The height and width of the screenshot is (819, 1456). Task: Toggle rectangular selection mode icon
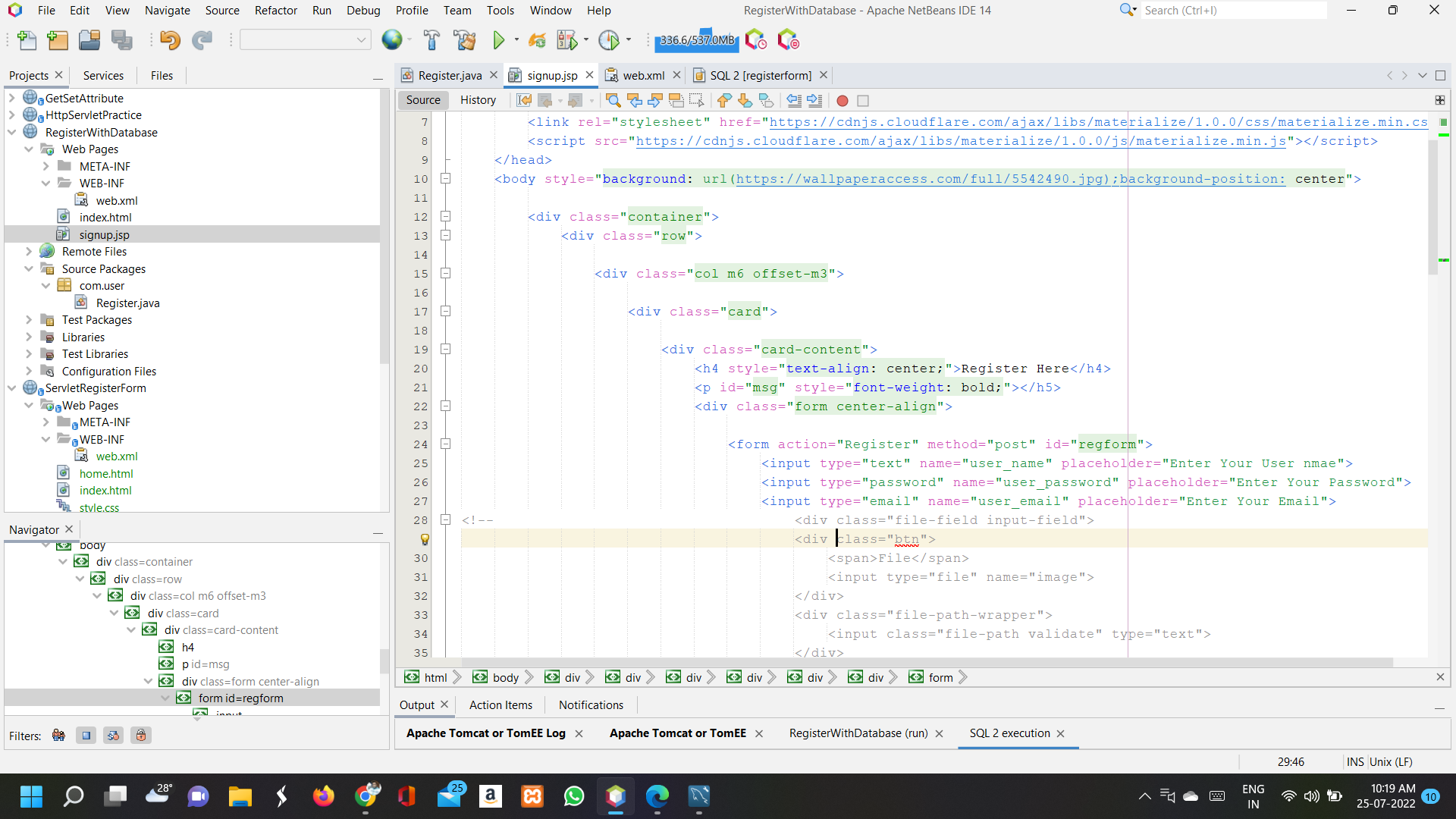(x=696, y=100)
